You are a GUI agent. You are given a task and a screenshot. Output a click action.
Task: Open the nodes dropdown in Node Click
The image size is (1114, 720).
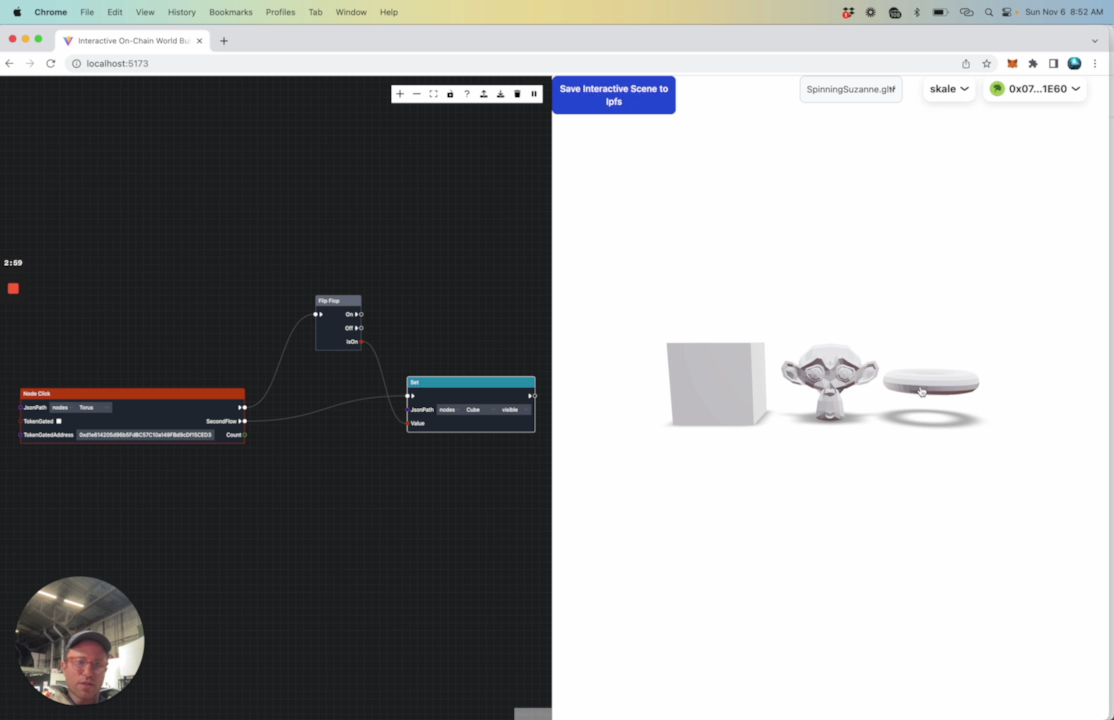point(62,408)
